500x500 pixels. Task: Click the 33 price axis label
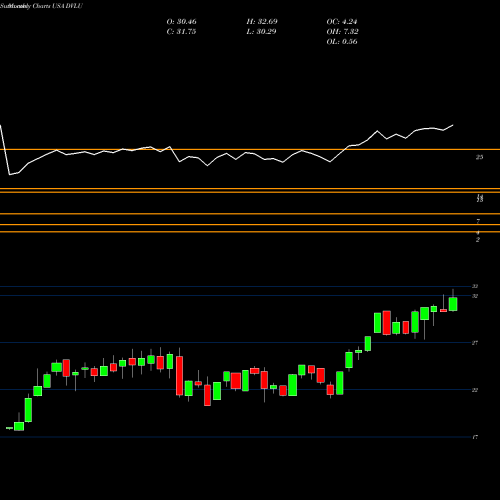(475, 286)
